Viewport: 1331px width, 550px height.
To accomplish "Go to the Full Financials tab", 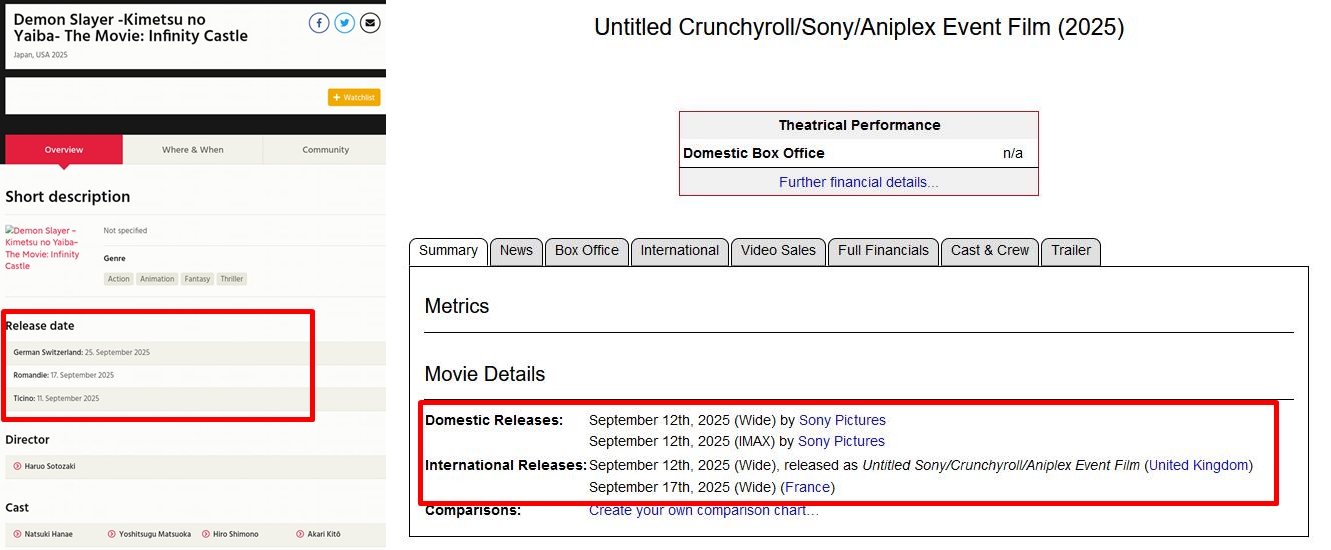I will [x=884, y=251].
